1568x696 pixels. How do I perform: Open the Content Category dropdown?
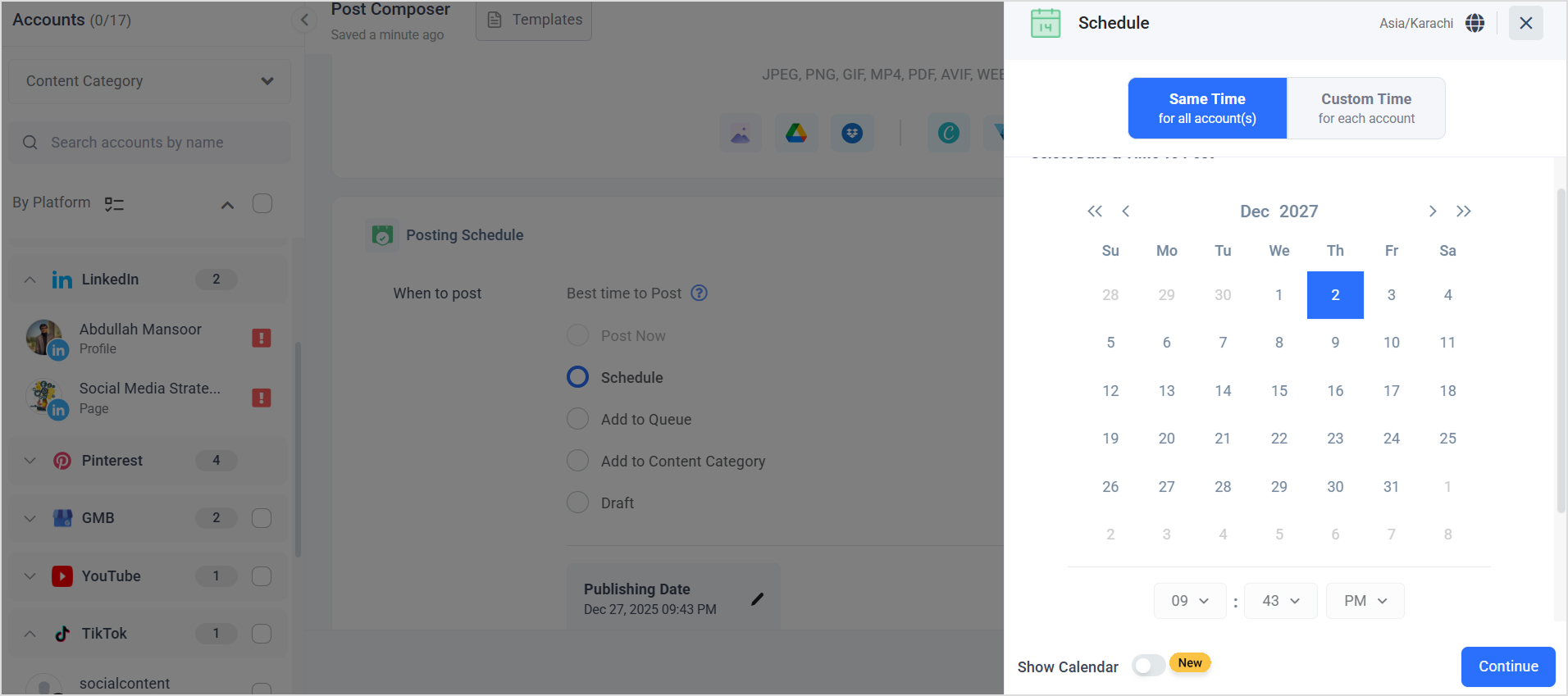tap(149, 81)
